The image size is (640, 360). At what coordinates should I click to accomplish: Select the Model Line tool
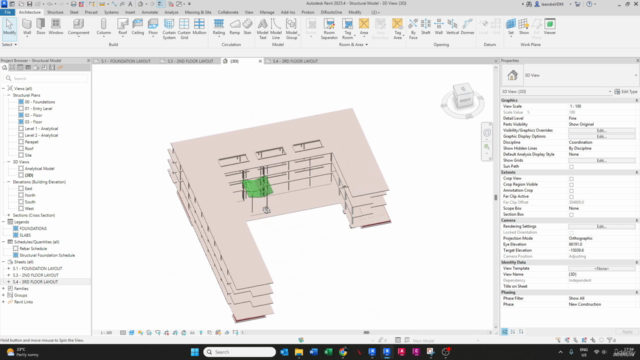(276, 29)
